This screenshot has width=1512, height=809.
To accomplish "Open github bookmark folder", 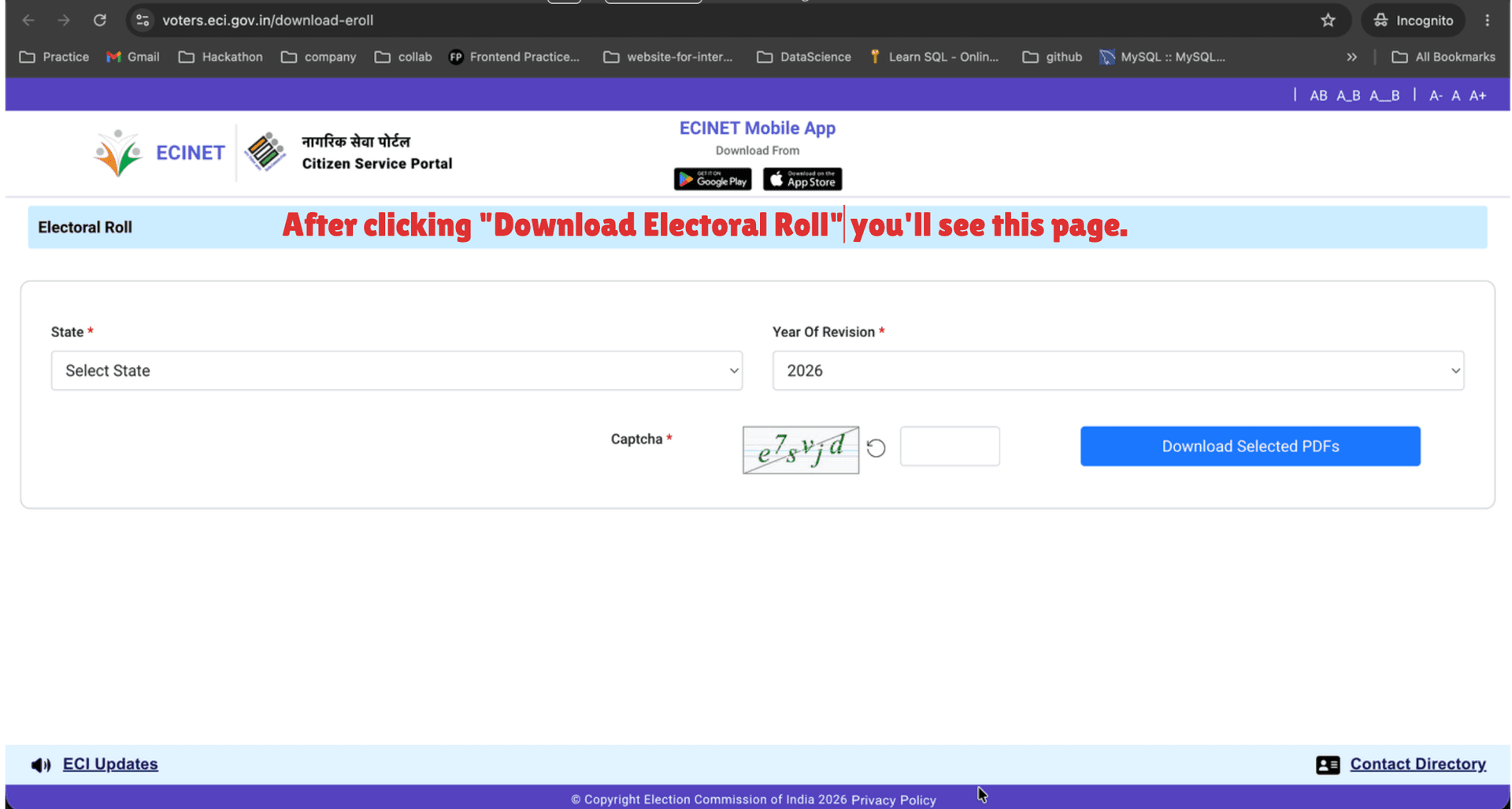I will (x=1052, y=57).
